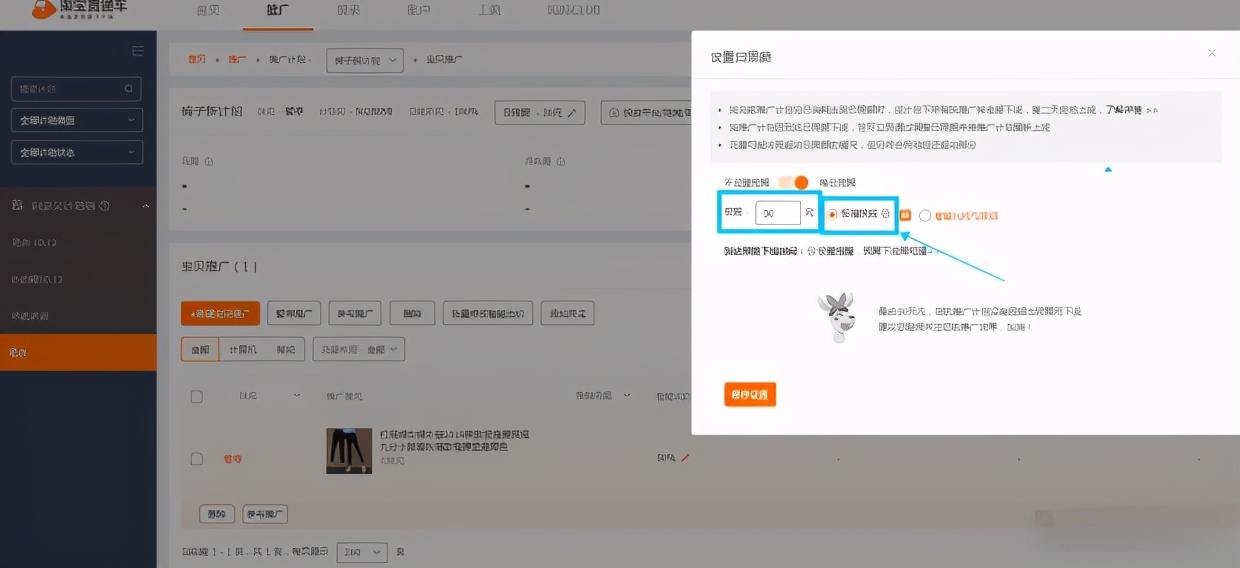Click the Home breadcrumb link
The image size is (1240, 568).
click(197, 60)
